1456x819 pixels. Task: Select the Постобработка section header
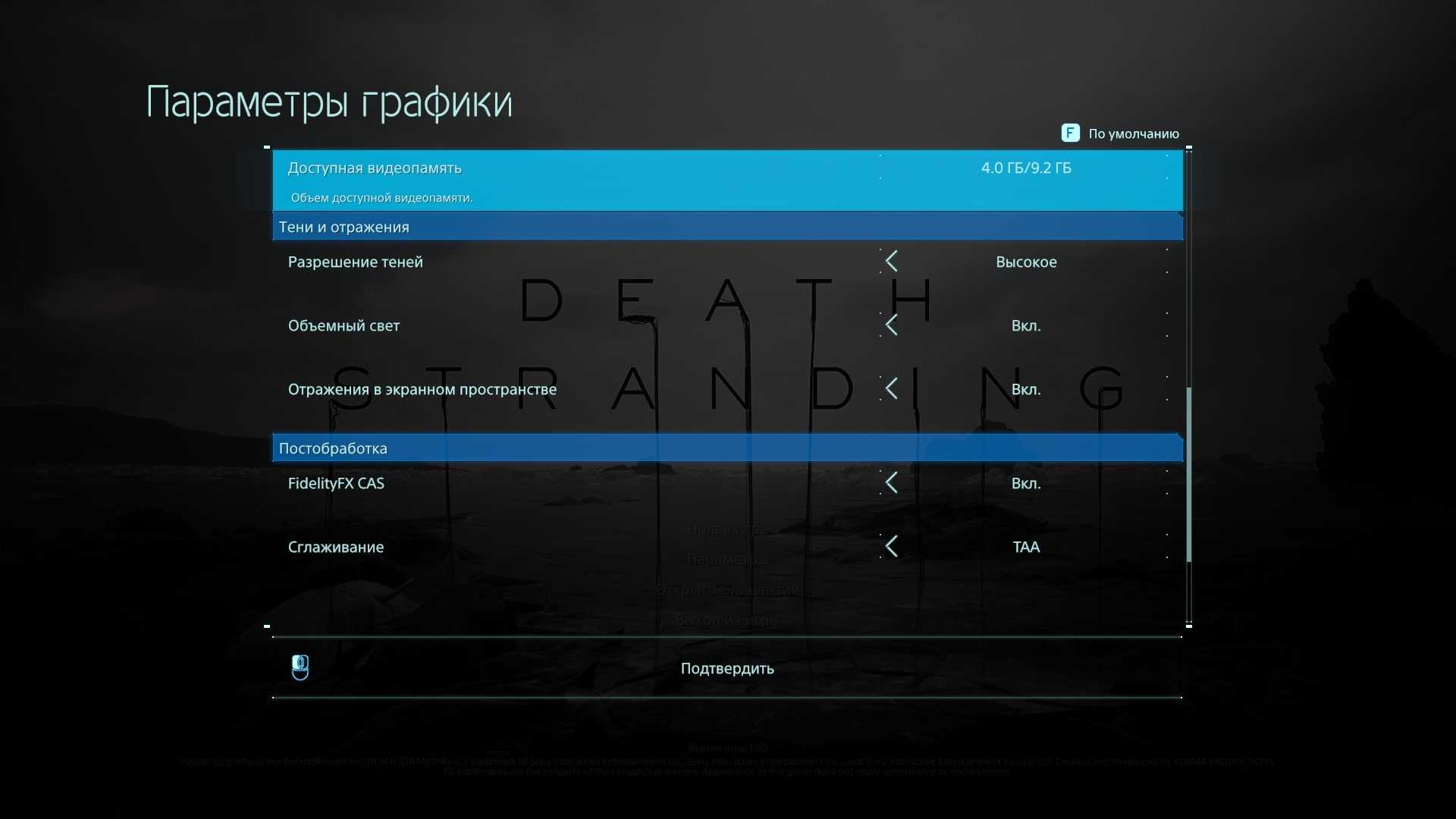click(333, 448)
